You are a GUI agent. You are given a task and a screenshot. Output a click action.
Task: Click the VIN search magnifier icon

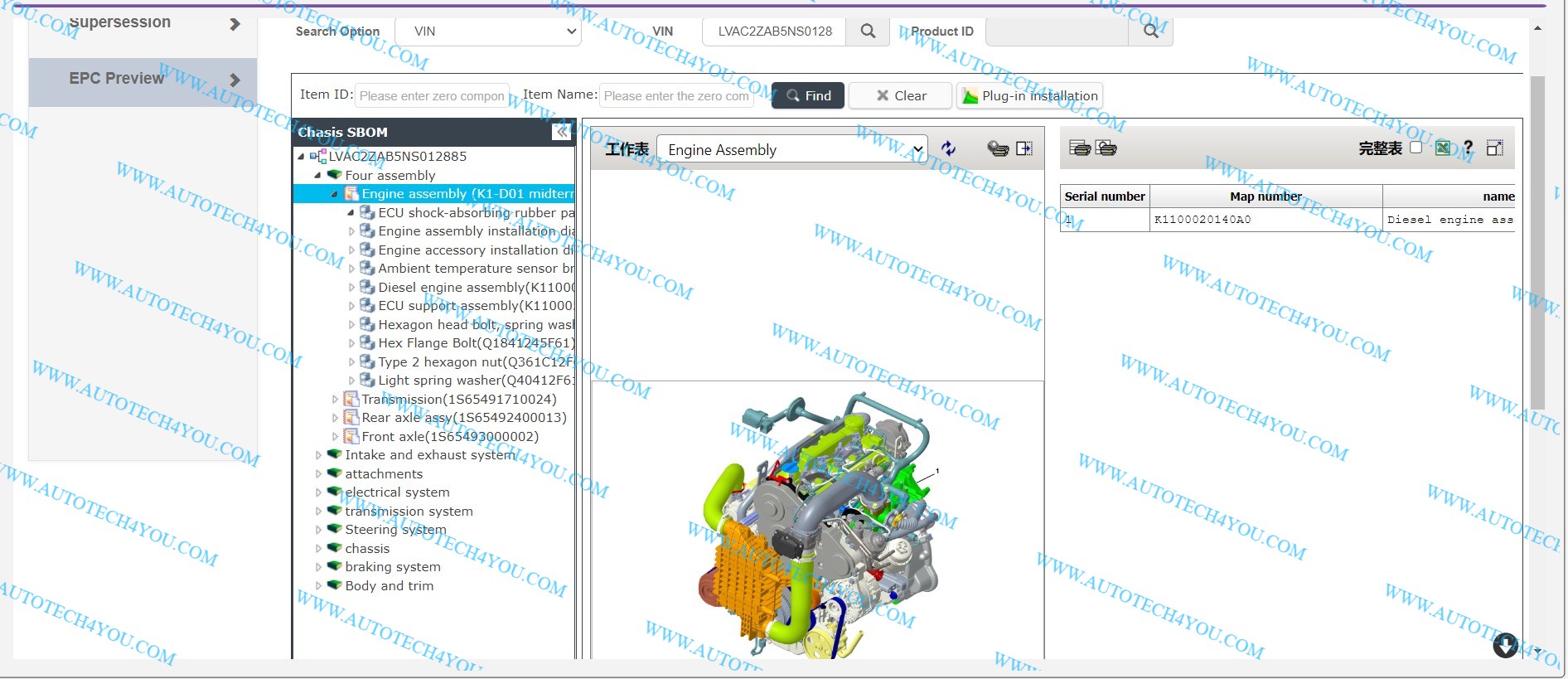coord(868,32)
